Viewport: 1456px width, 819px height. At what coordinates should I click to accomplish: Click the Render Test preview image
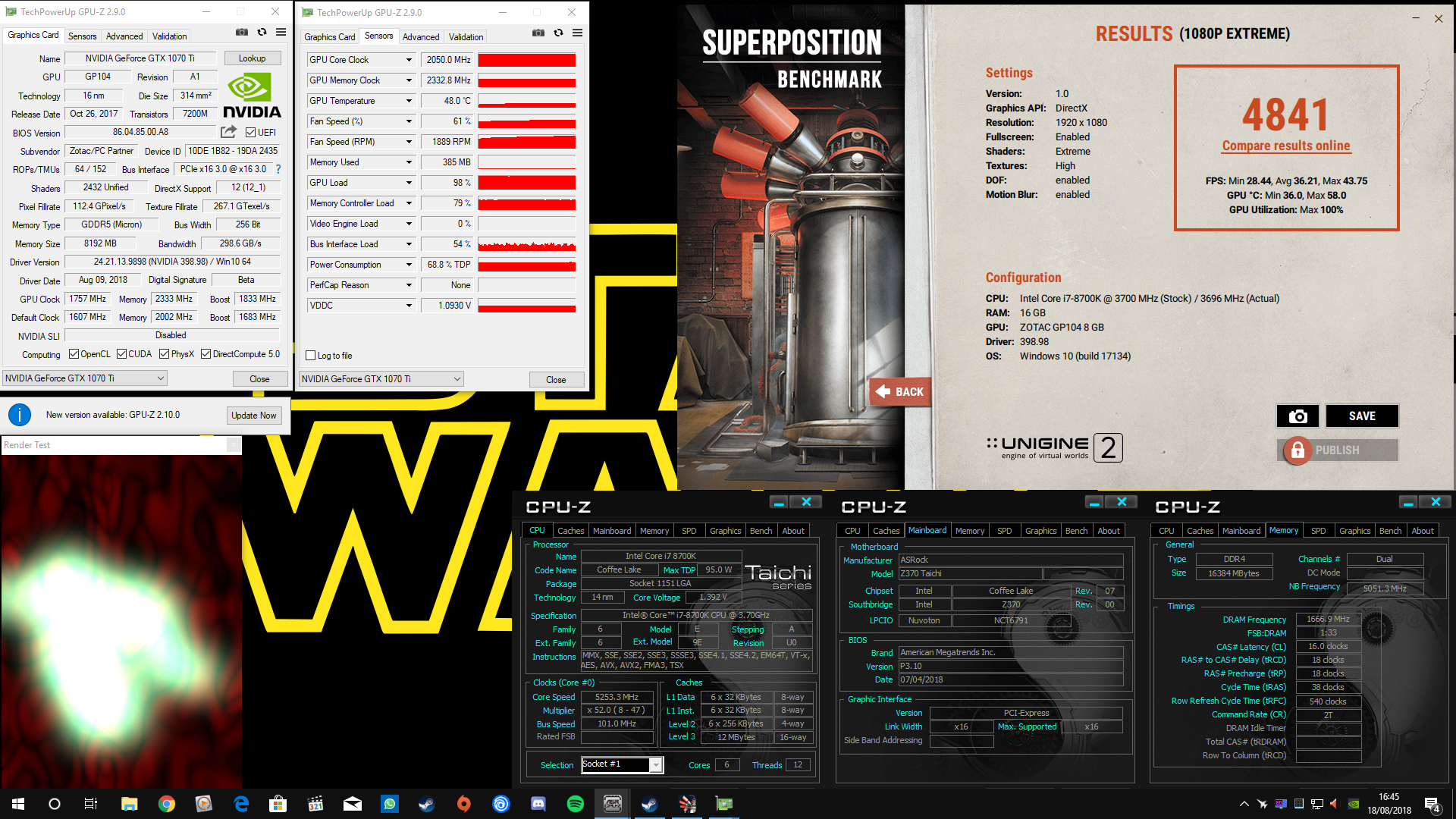coord(121,622)
